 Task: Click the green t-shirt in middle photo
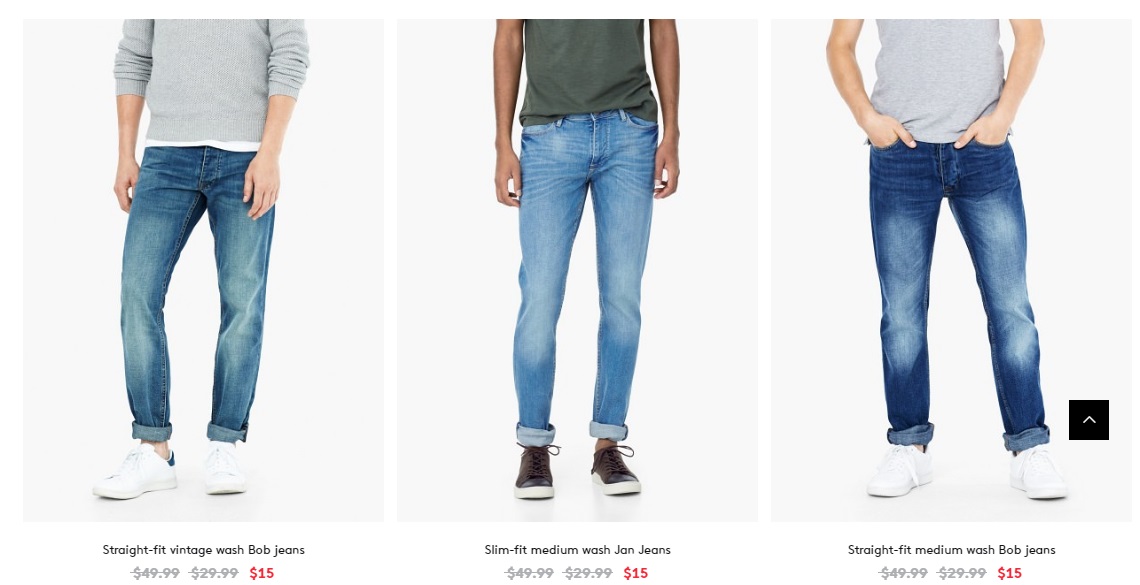pyautogui.click(x=587, y=71)
